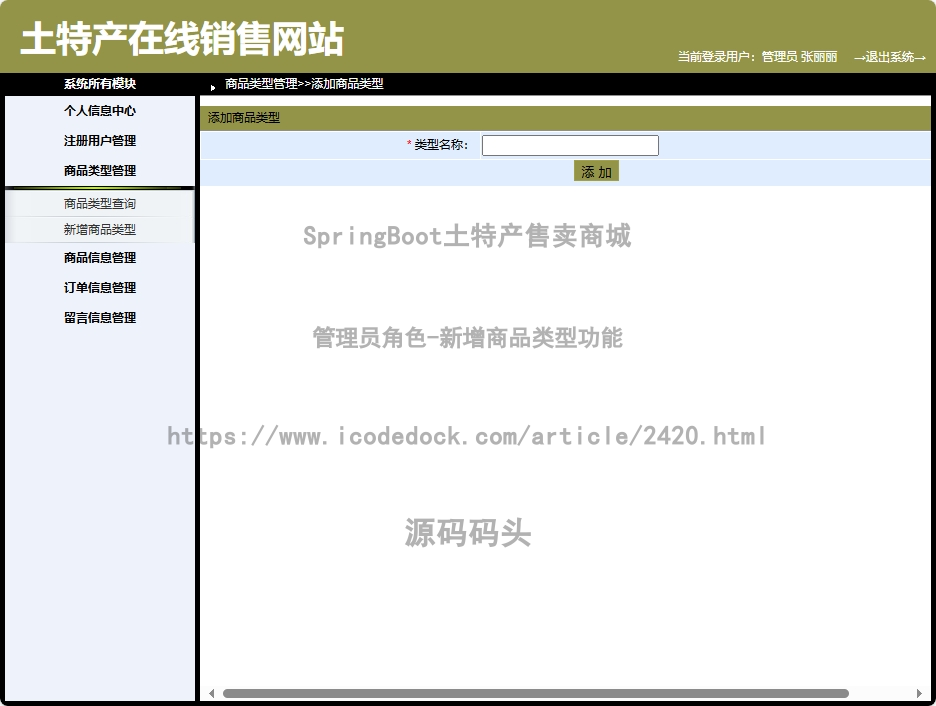Viewport: 936px width, 706px height.
Task: Click the horizontal scrollbar thumb
Action: pyautogui.click(x=535, y=693)
